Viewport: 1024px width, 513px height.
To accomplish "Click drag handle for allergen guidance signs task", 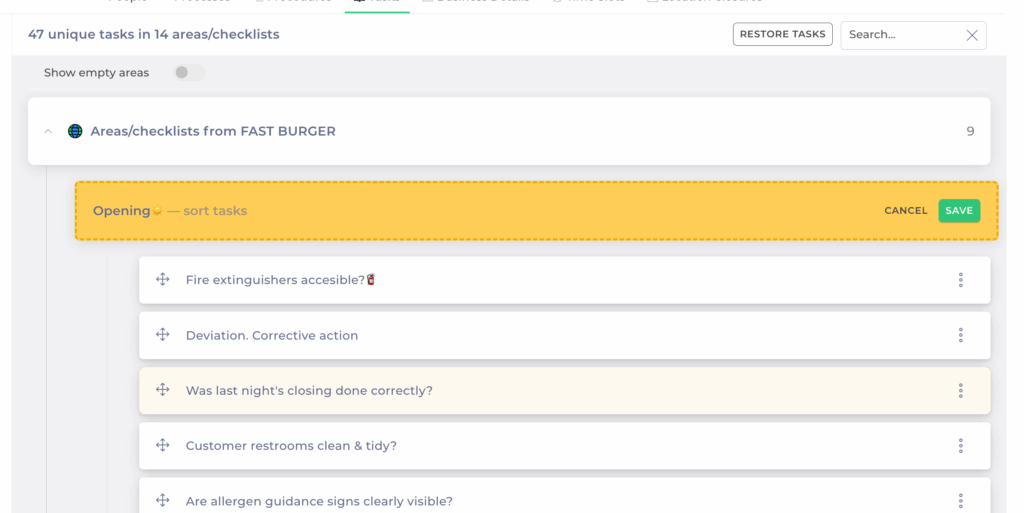I will point(162,500).
